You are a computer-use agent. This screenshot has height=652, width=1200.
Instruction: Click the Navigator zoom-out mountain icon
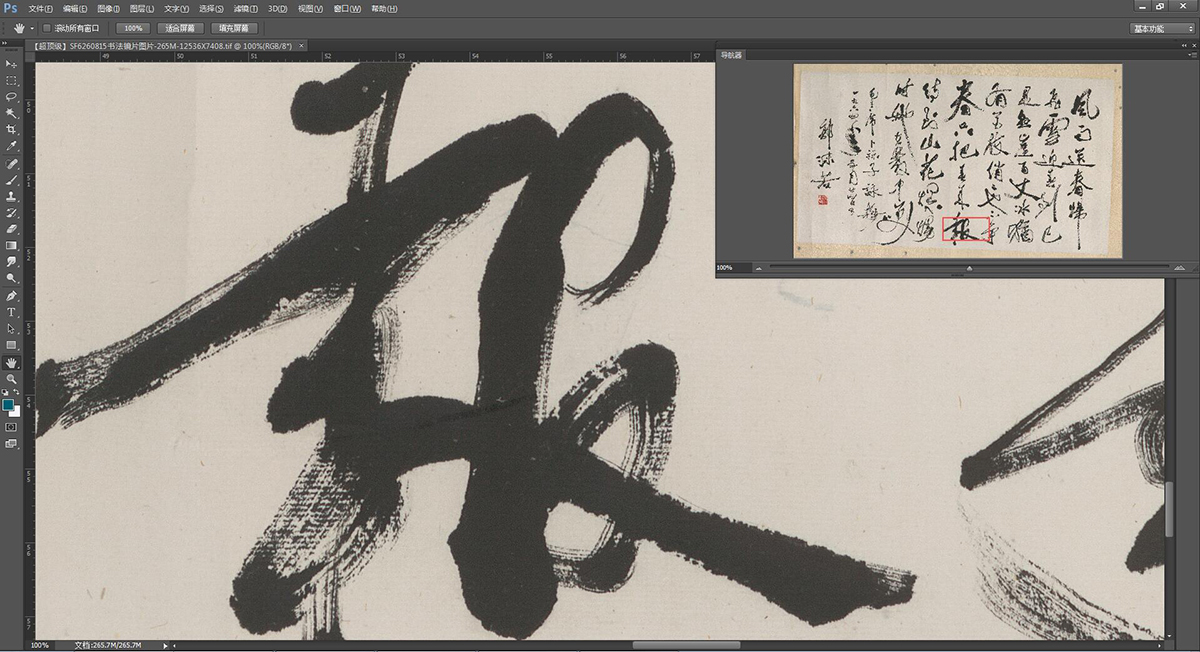click(x=757, y=268)
